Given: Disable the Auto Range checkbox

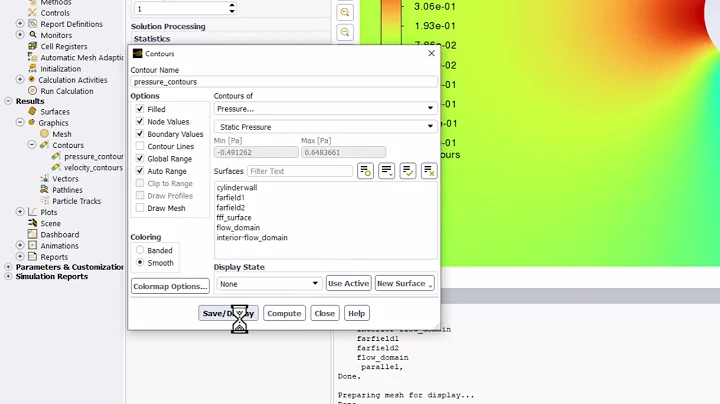Looking at the screenshot, I should click(x=140, y=171).
